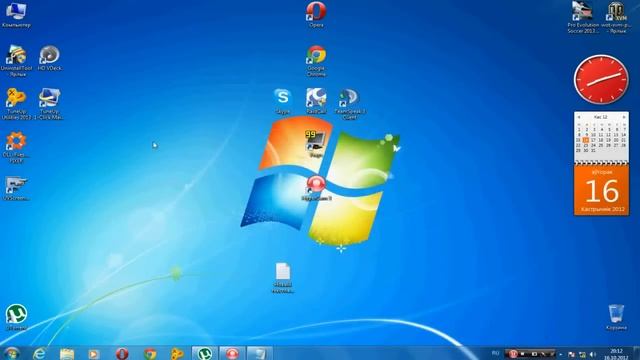Open Windows Explorer from taskbar
Image resolution: width=640 pixels, height=360 pixels.
(67, 353)
